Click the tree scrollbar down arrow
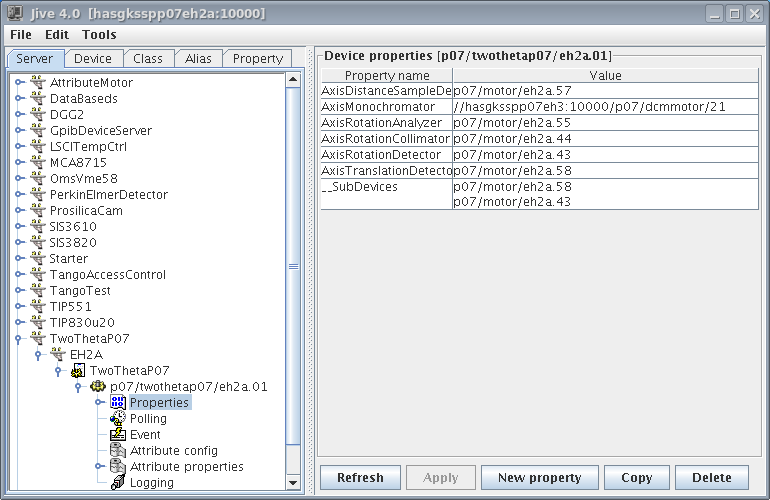 [293, 483]
